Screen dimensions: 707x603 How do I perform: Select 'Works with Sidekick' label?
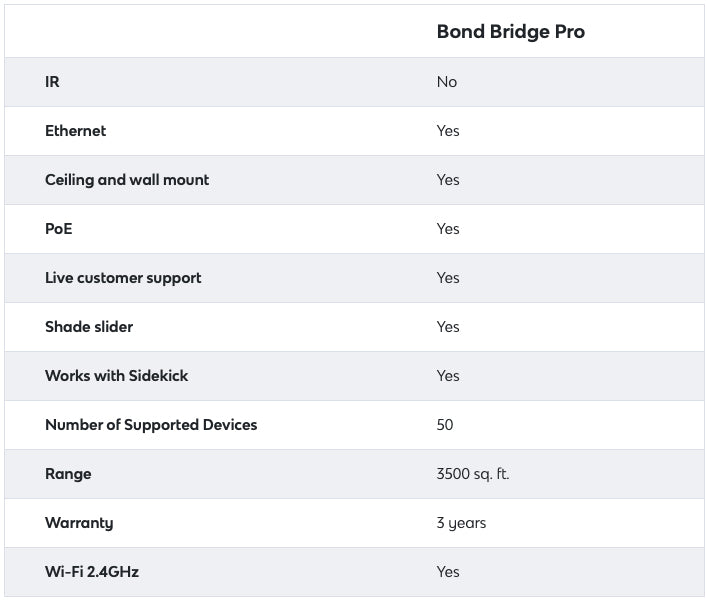[116, 376]
